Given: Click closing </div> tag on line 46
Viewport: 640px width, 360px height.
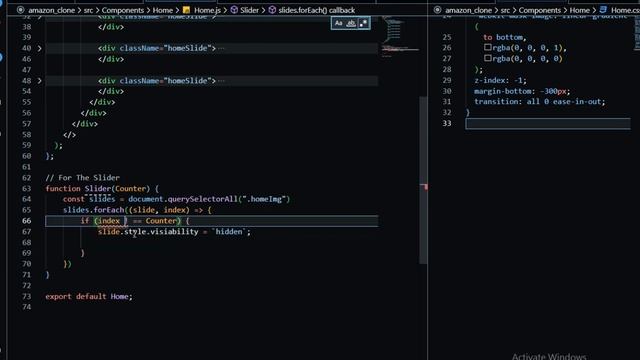Looking at the screenshot, I should click(111, 59).
